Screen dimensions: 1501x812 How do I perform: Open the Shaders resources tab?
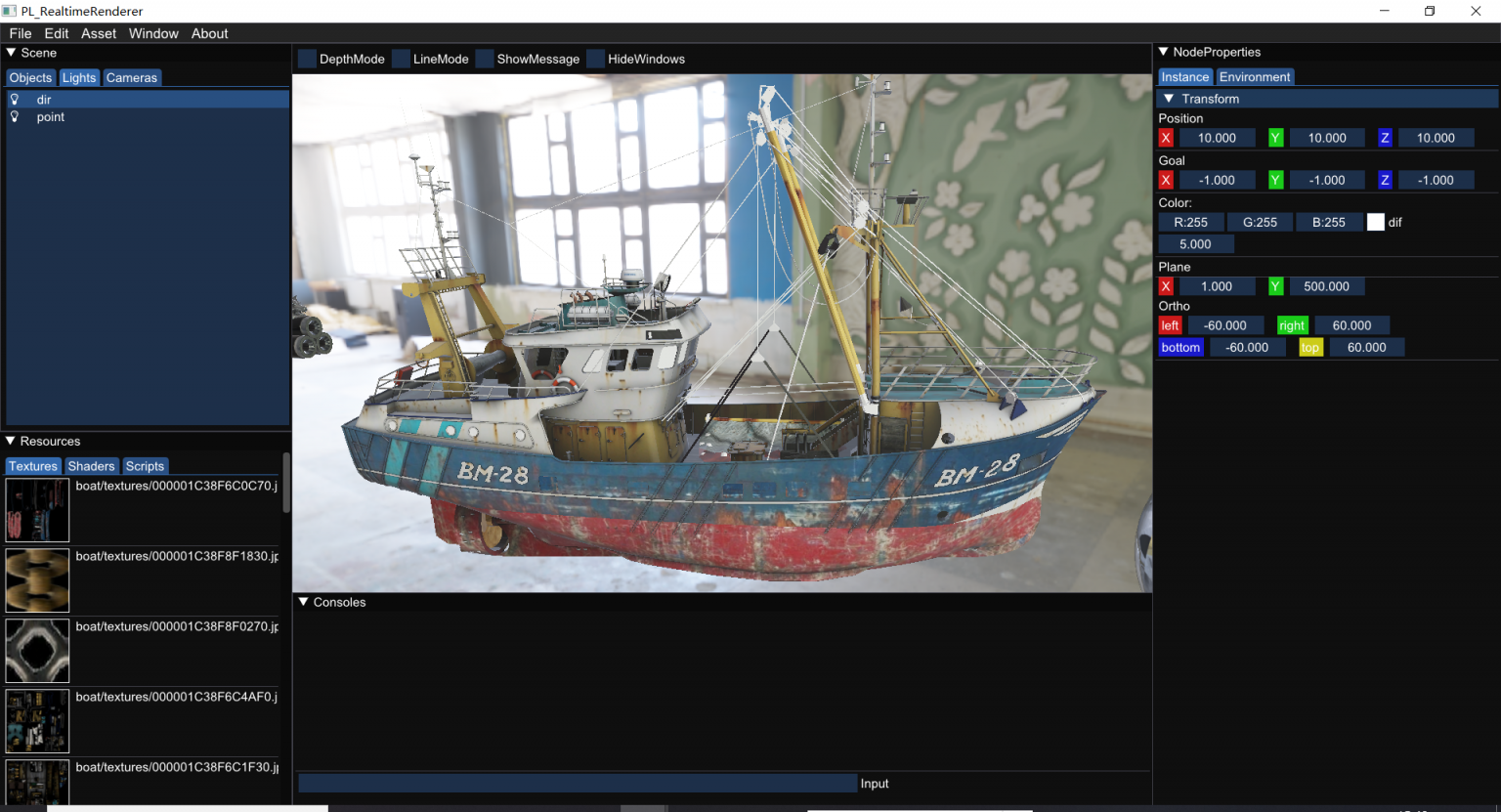91,466
